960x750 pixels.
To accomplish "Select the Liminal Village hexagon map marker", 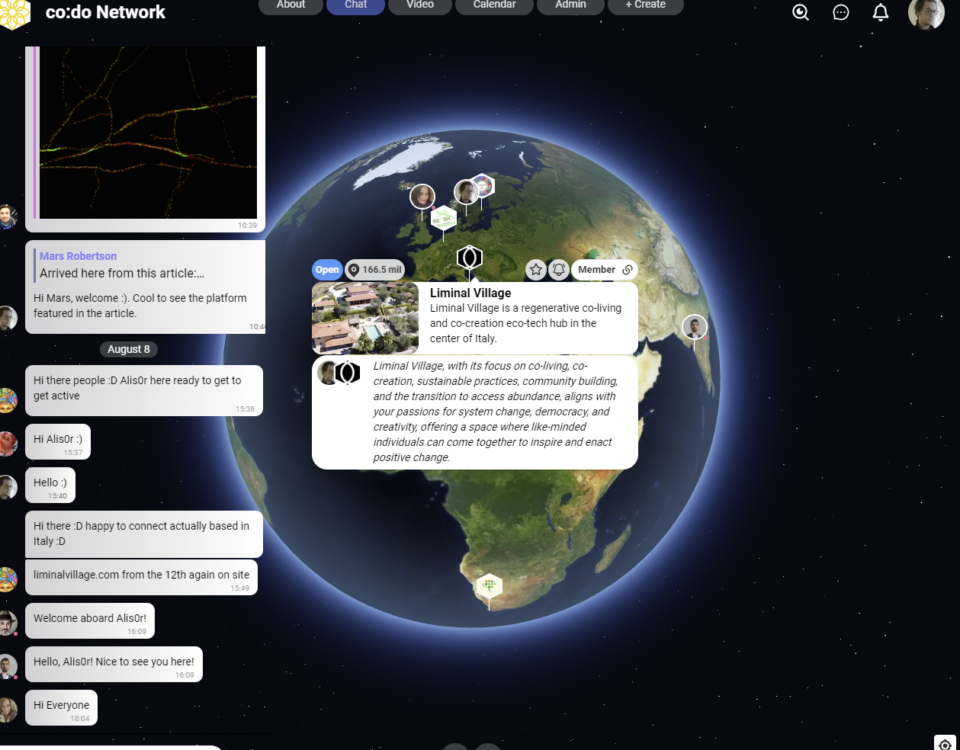I will pyautogui.click(x=470, y=258).
